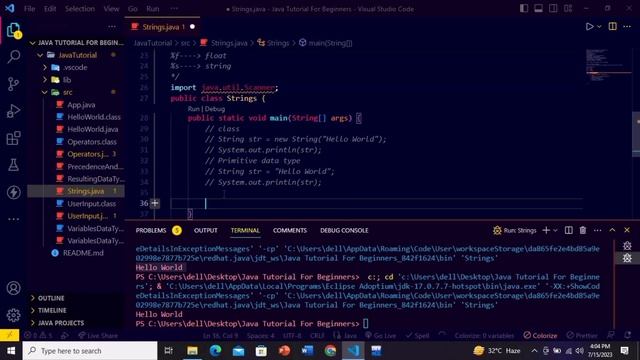Select the first terminal instance icon

(627, 246)
